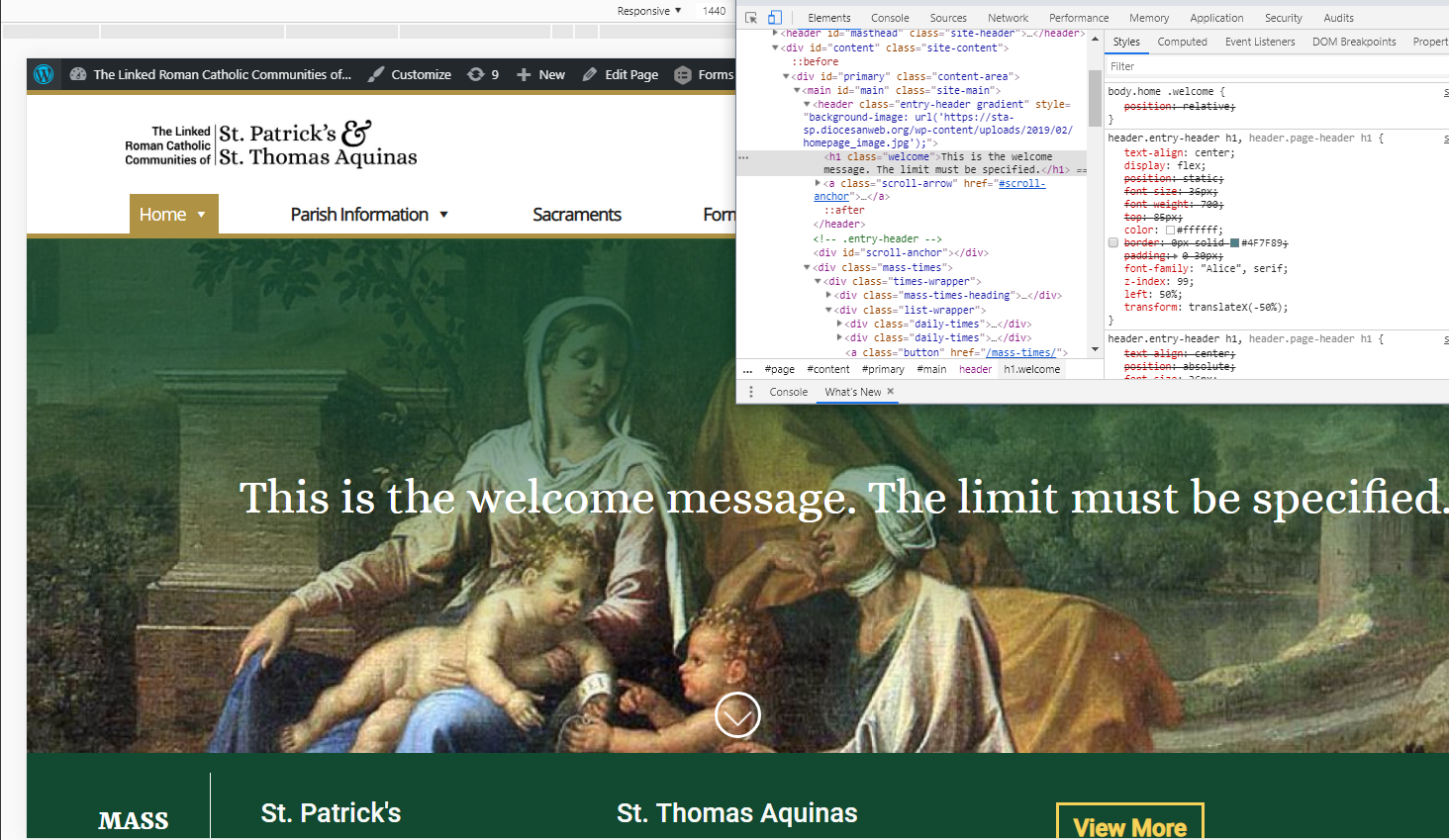
Task: Collapse the mass-times div node
Action: click(807, 267)
